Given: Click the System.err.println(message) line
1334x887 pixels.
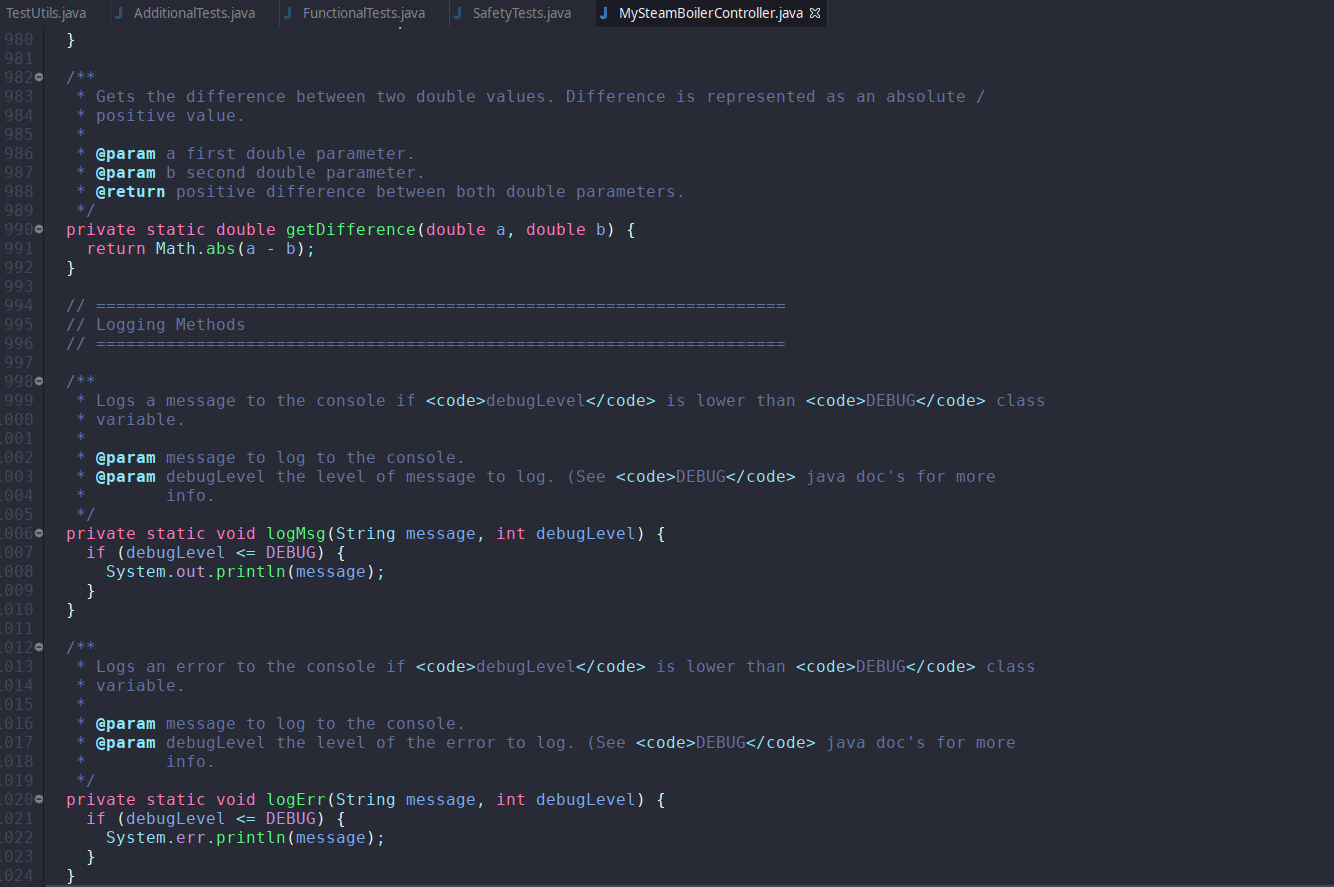Looking at the screenshot, I should point(245,838).
